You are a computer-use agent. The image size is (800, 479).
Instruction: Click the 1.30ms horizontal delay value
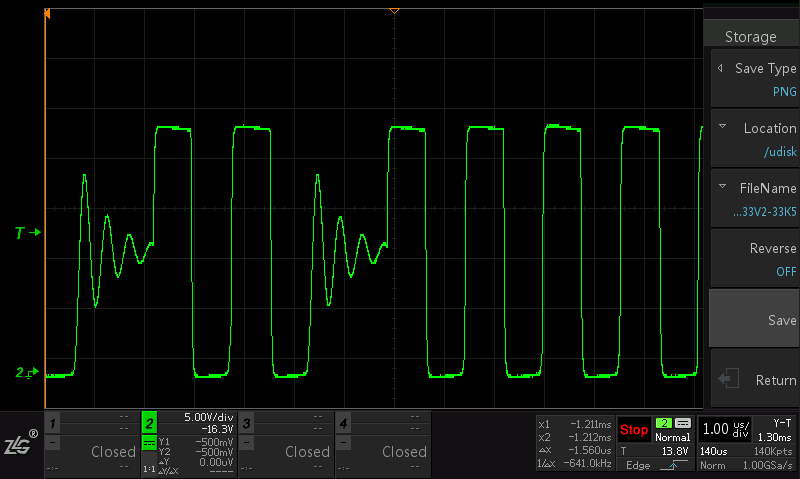coord(774,437)
